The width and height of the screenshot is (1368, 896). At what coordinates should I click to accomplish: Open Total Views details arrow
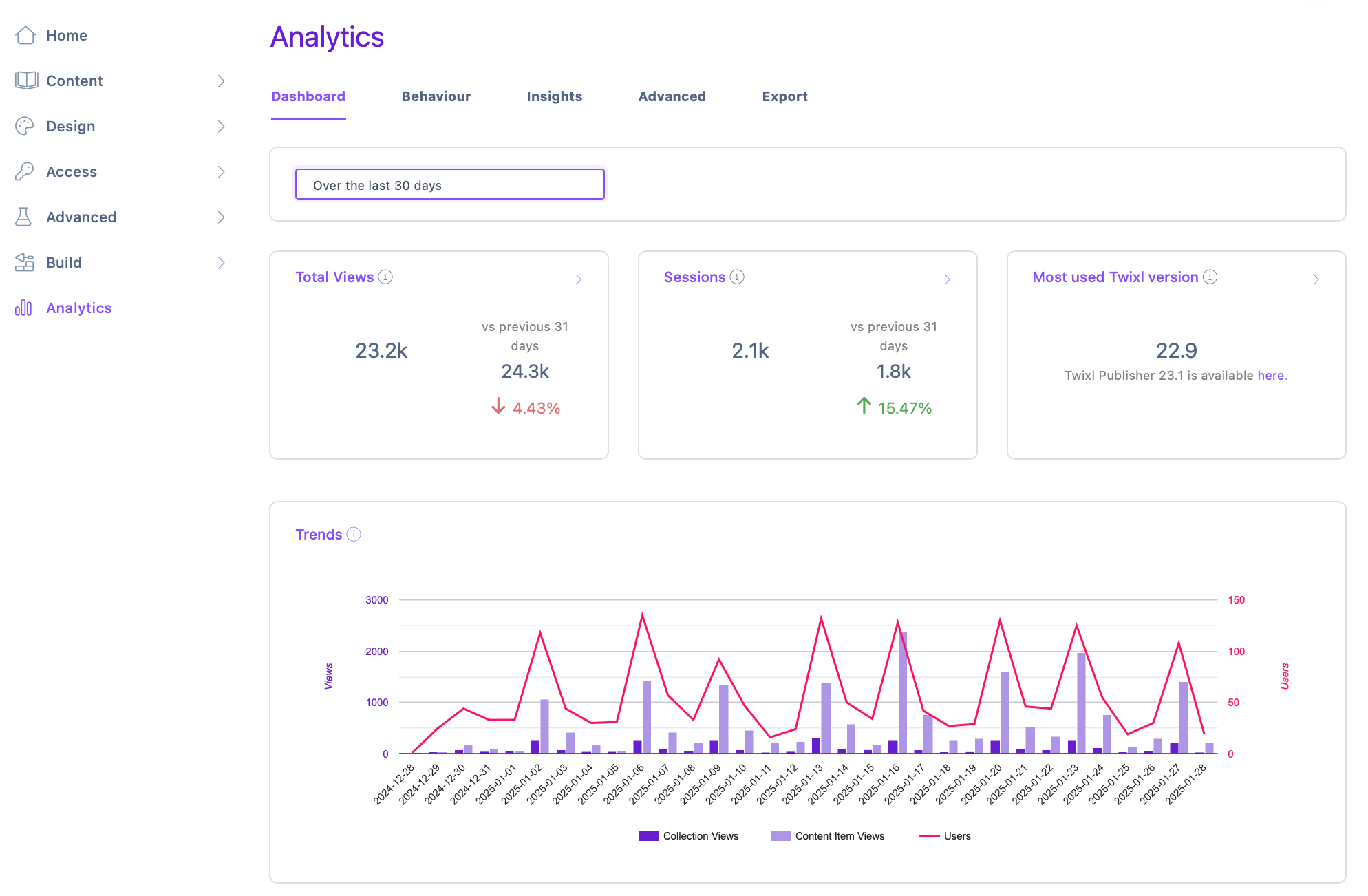(x=579, y=279)
